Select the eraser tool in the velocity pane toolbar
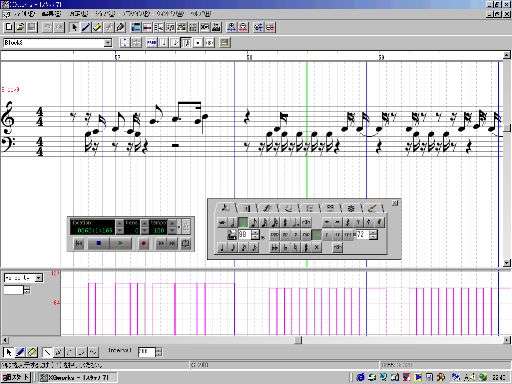This screenshot has height=384, width=512. click(32, 352)
